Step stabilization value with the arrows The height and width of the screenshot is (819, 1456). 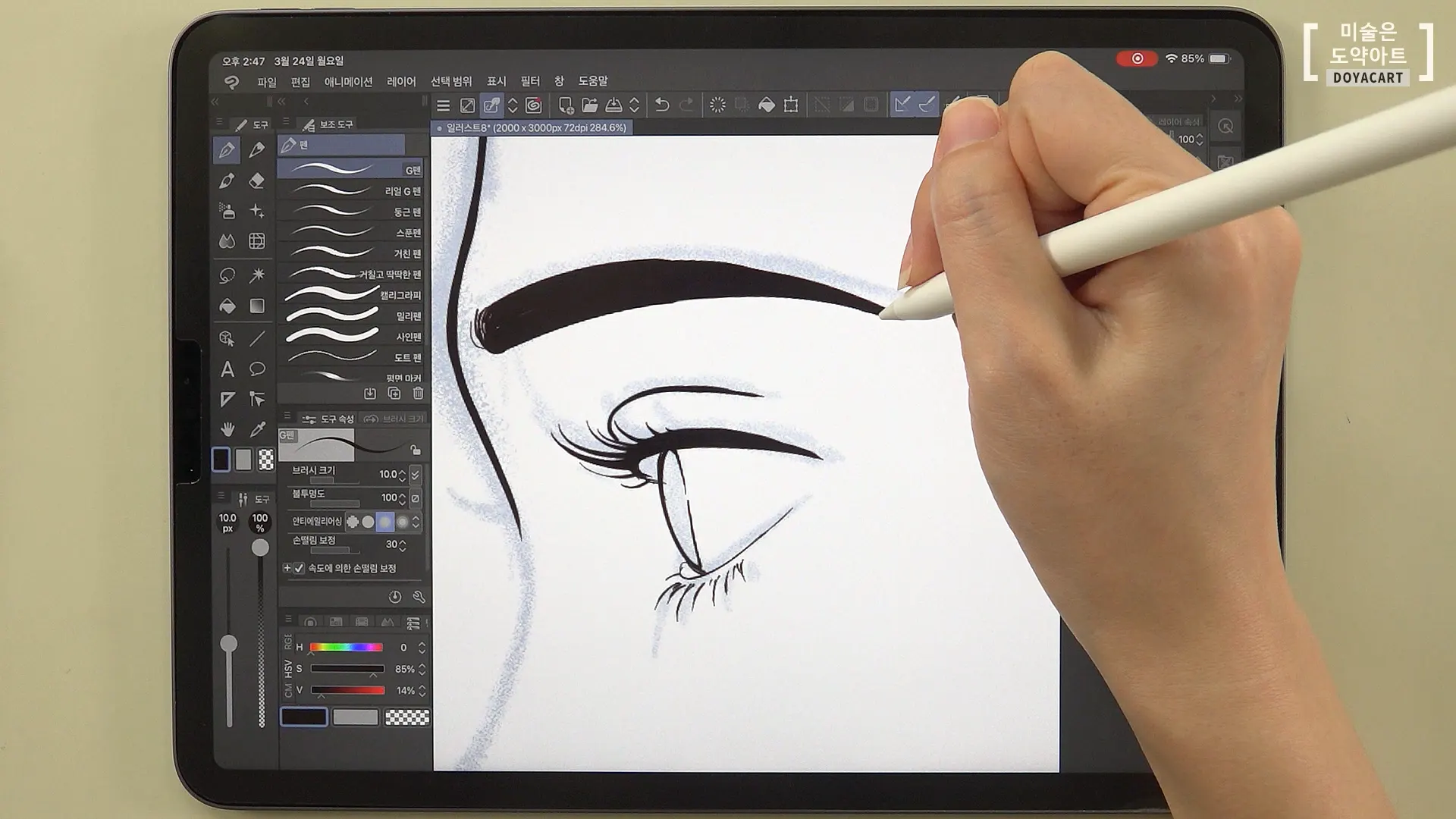click(402, 544)
